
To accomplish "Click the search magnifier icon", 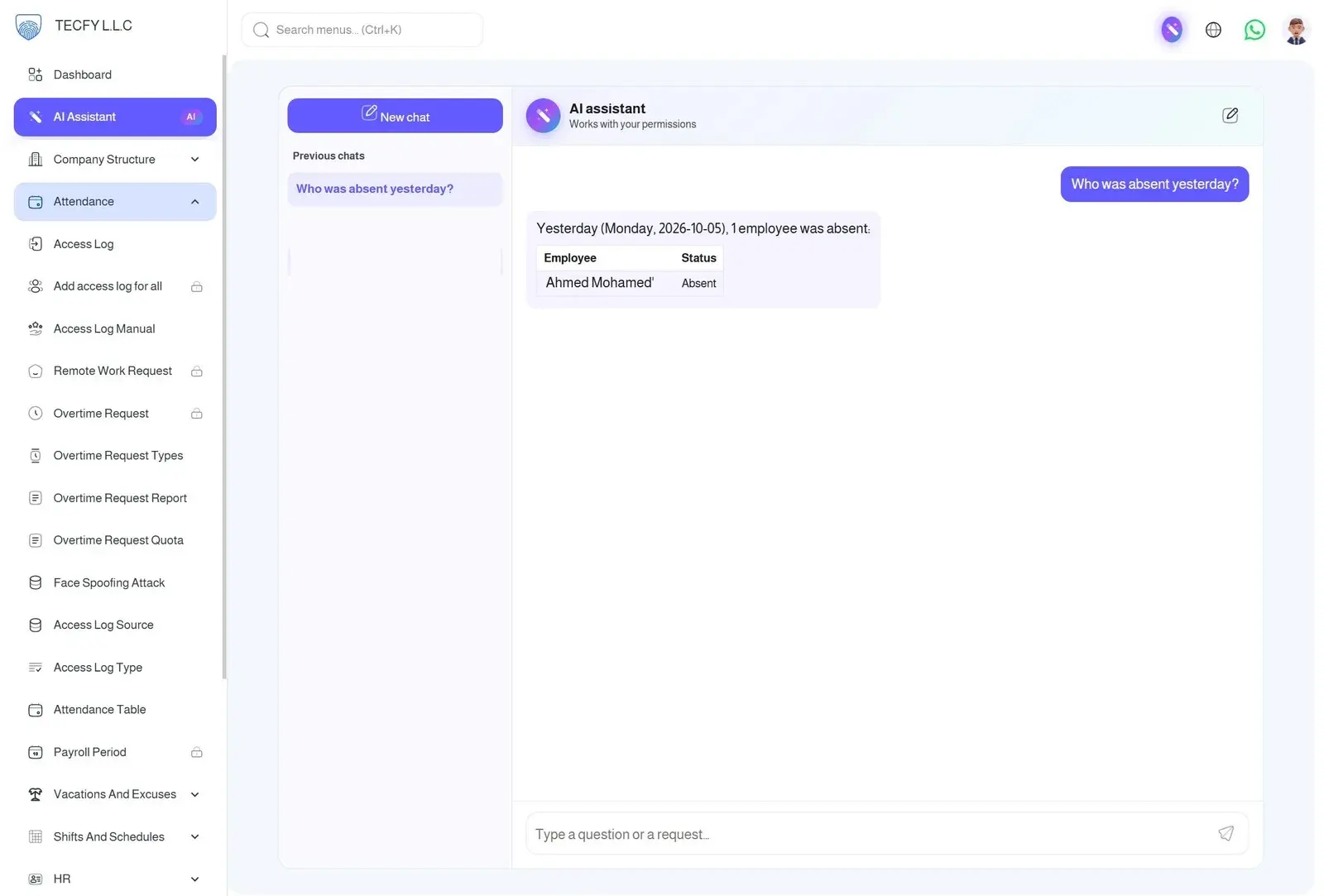I will pos(261,30).
